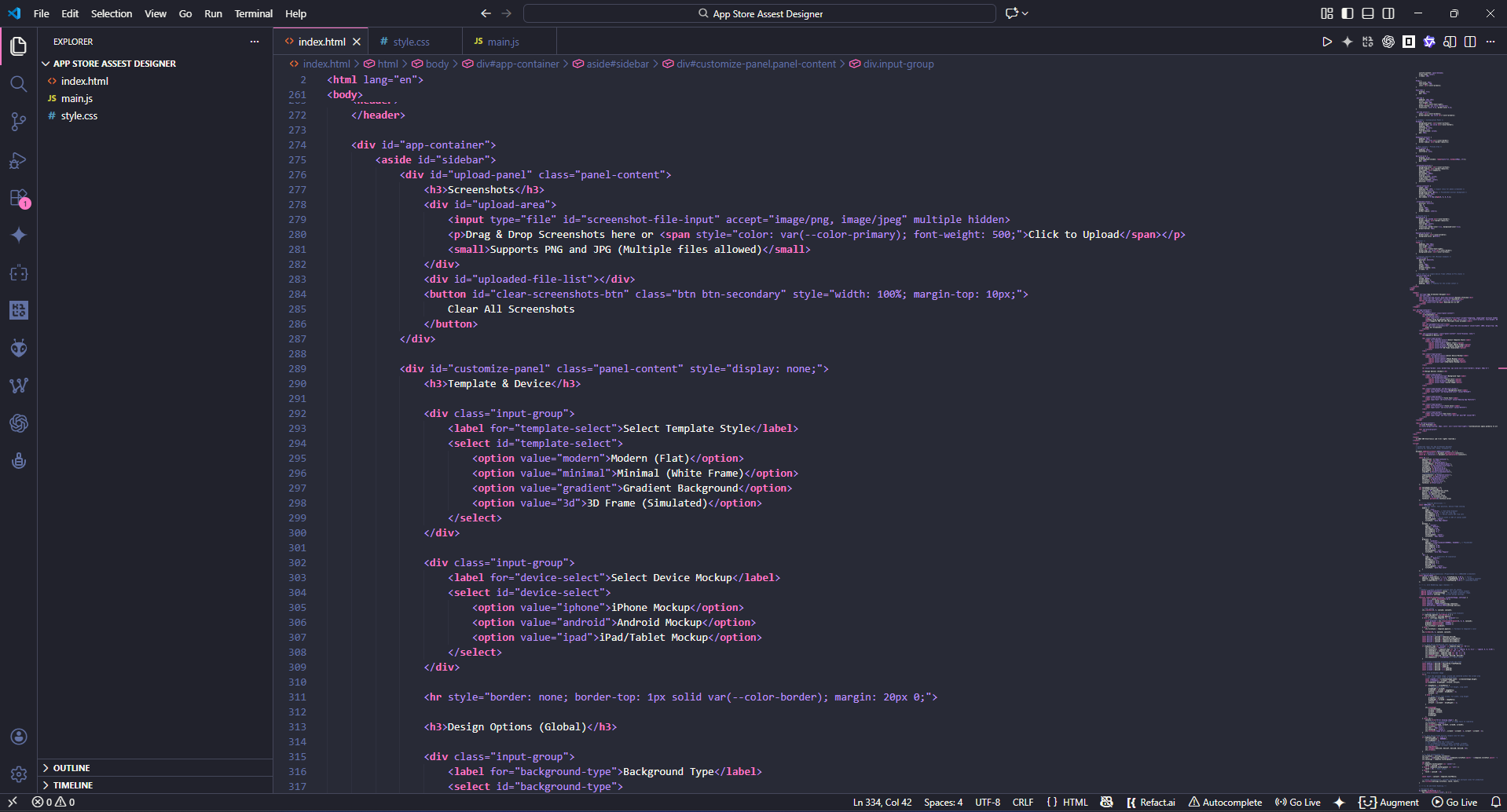The image size is (1507, 812).
Task: Open the Extensions view with update badge
Action: point(19,198)
